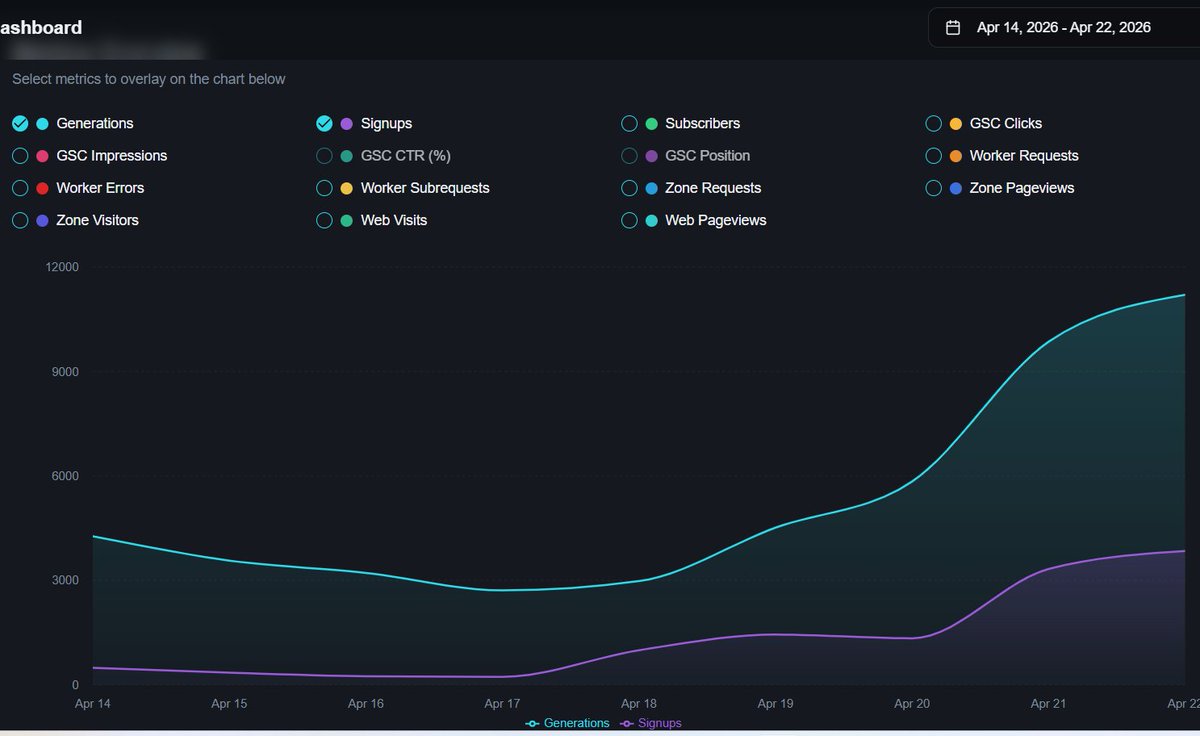Enable the Worker Requests checkbox
Viewport: 1200px width, 736px height.
tap(933, 156)
